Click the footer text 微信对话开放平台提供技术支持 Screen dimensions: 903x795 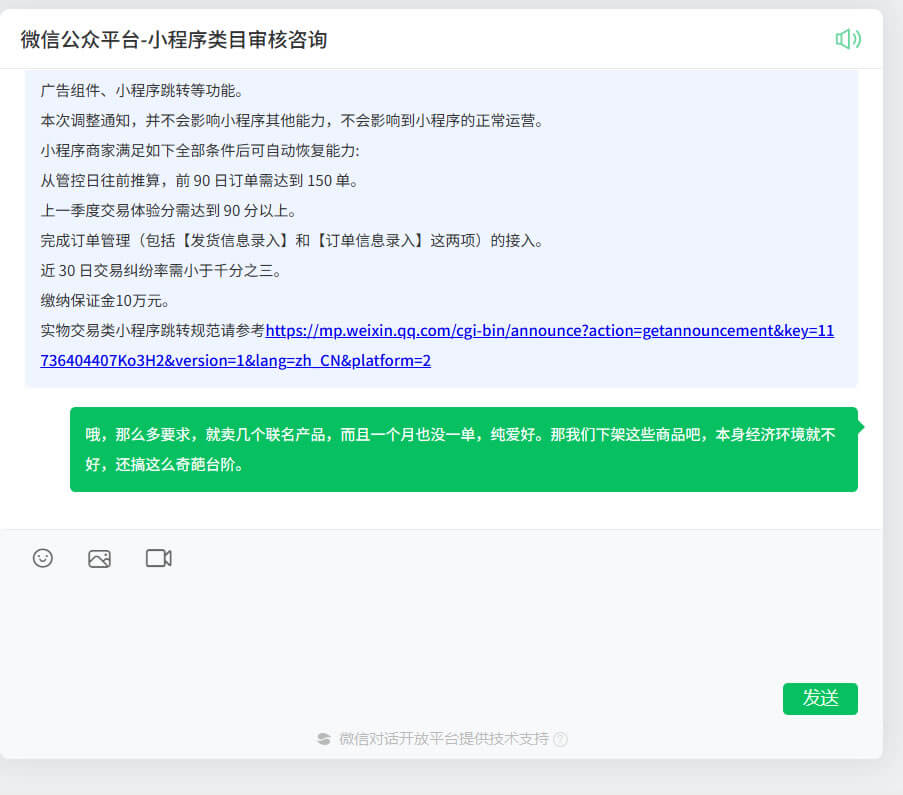pos(443,739)
